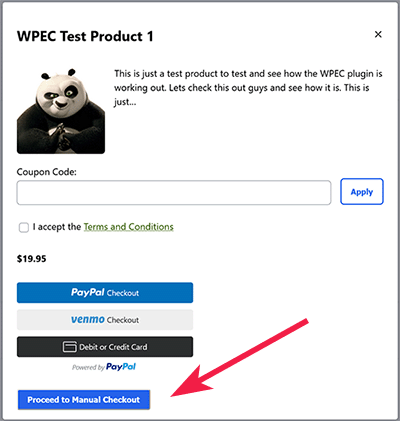Pay with the blue PayPal Checkout button
400x421 pixels.
tap(105, 293)
